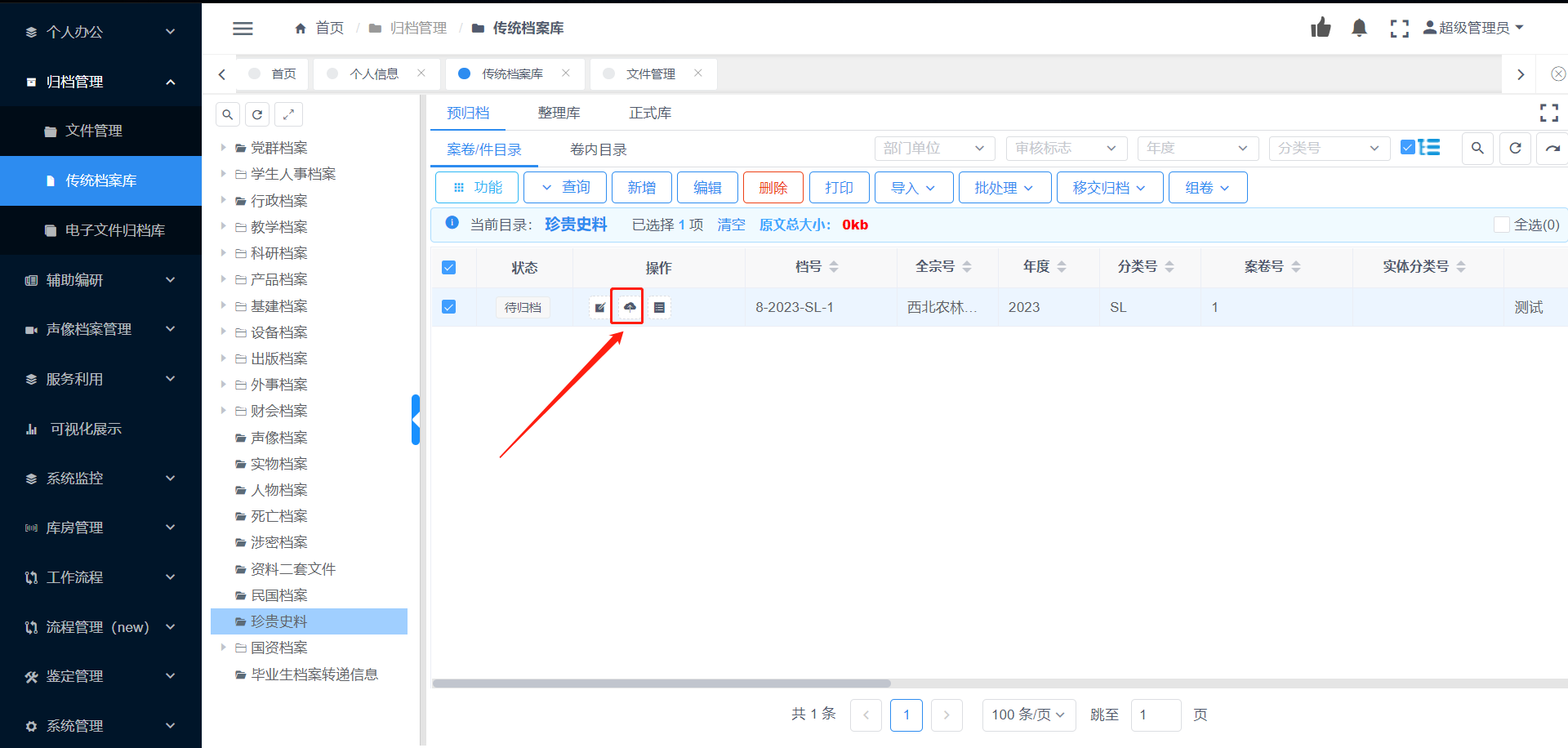Uncheck the 待归档 row checkbox
This screenshot has width=1568, height=748.
(x=448, y=307)
